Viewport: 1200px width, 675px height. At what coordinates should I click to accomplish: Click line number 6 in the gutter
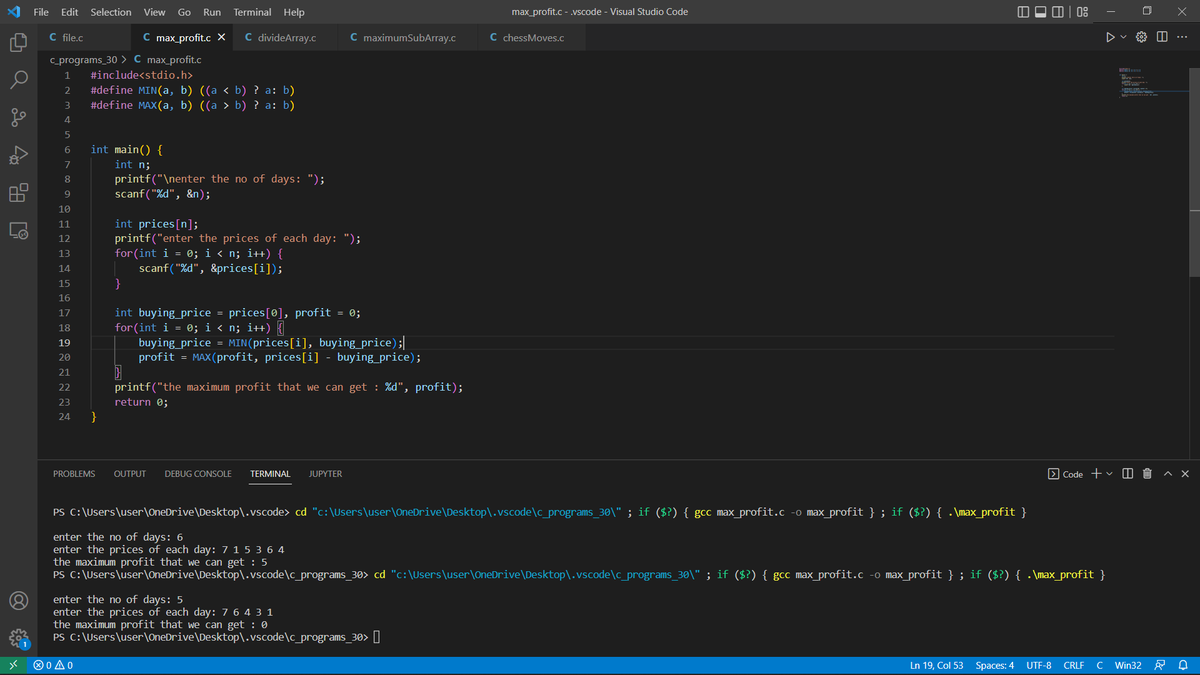coord(67,150)
